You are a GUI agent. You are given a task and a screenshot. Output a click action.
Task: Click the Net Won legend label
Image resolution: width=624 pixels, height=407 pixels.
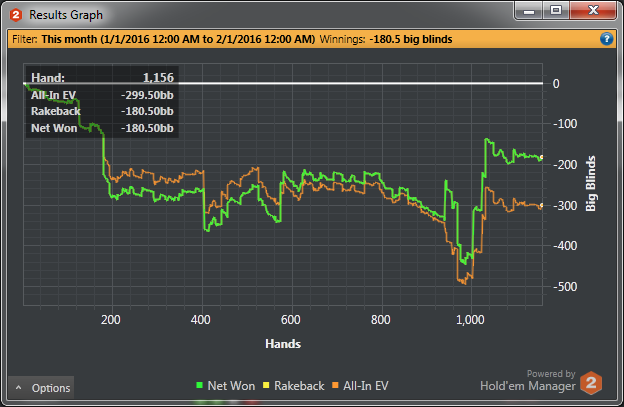click(x=231, y=386)
